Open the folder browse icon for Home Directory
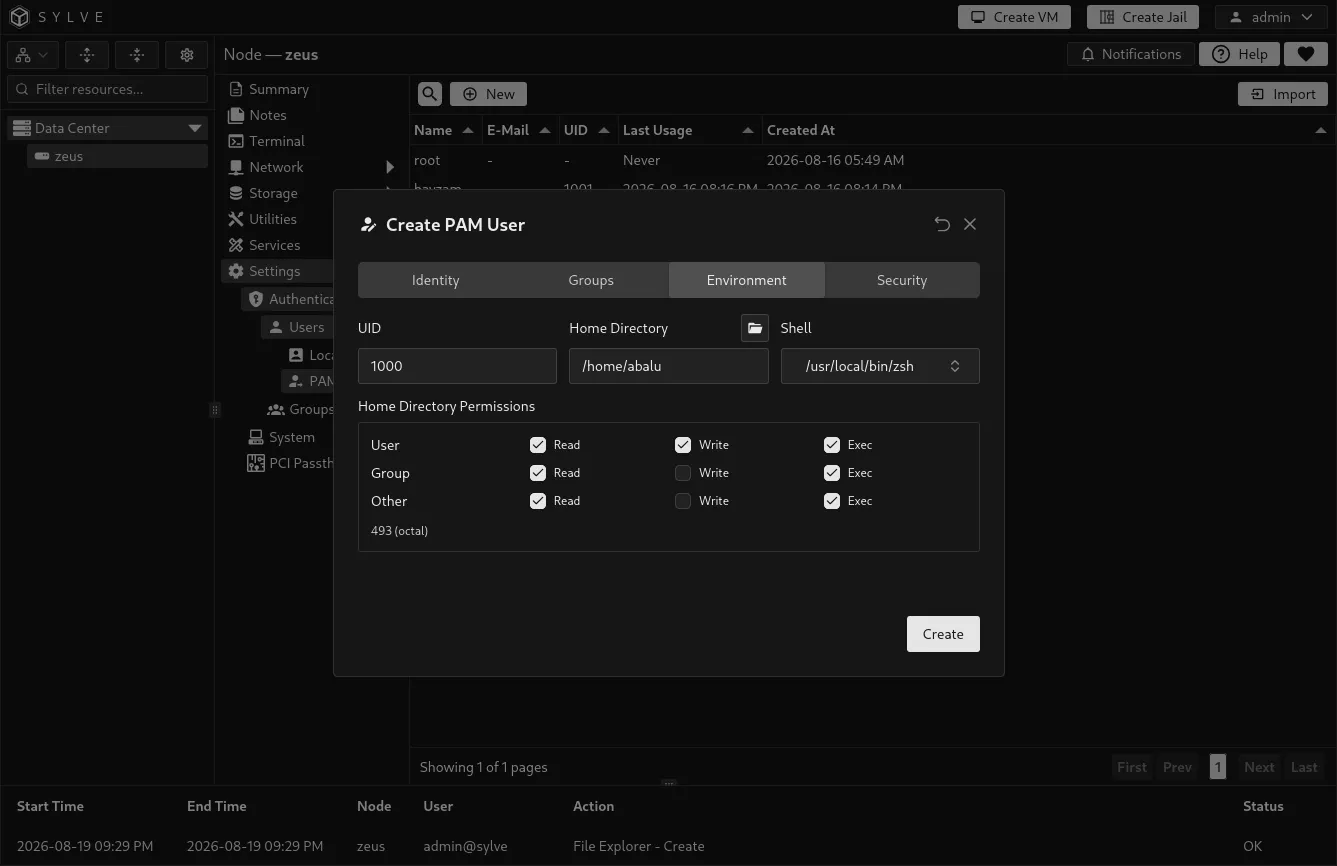 (x=755, y=328)
